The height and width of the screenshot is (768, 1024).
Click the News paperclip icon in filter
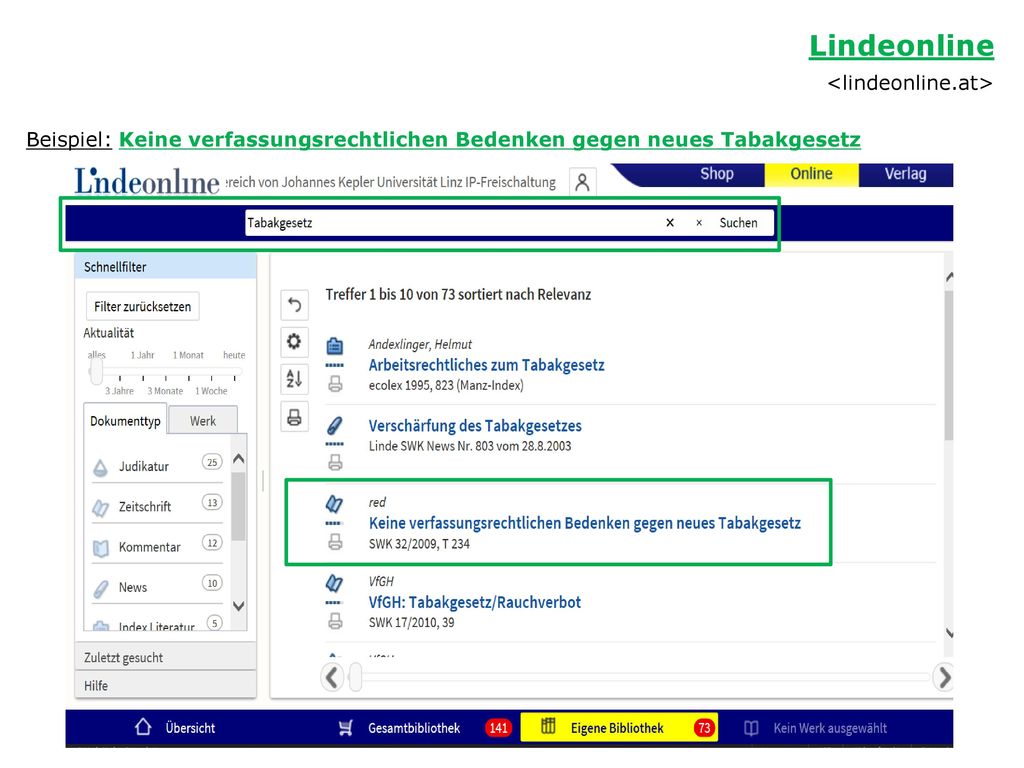[101, 588]
